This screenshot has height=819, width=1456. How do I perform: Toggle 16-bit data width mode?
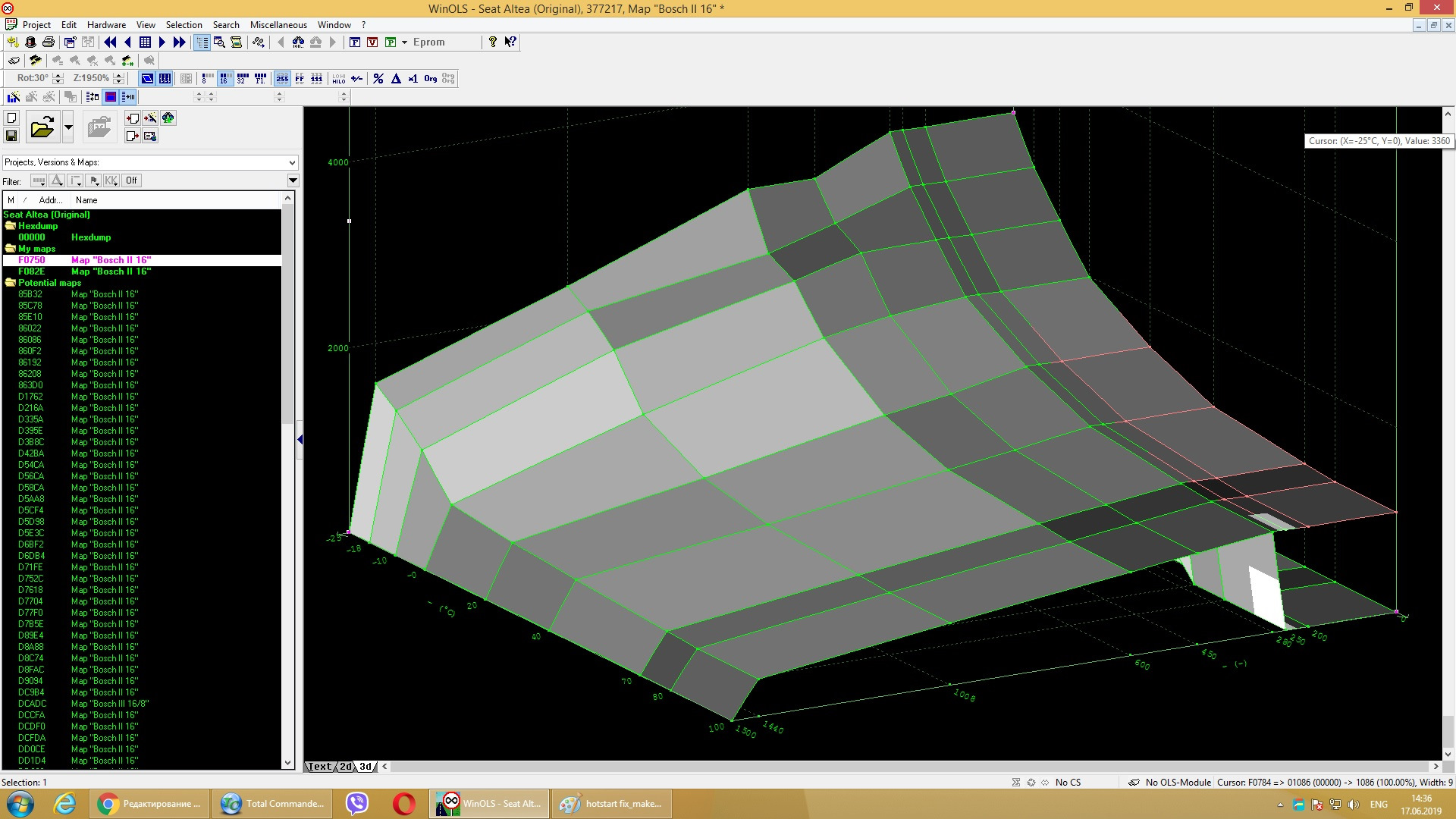[224, 79]
